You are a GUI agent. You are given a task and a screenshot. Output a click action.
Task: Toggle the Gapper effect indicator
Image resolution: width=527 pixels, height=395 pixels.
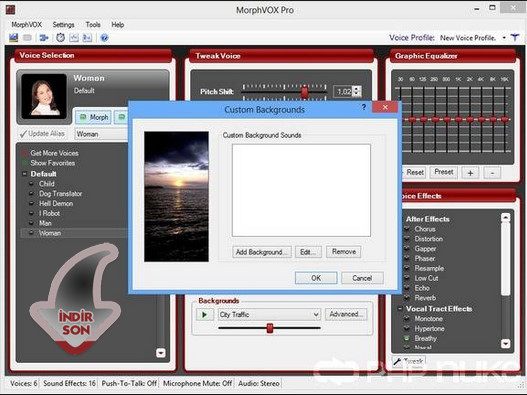point(407,249)
